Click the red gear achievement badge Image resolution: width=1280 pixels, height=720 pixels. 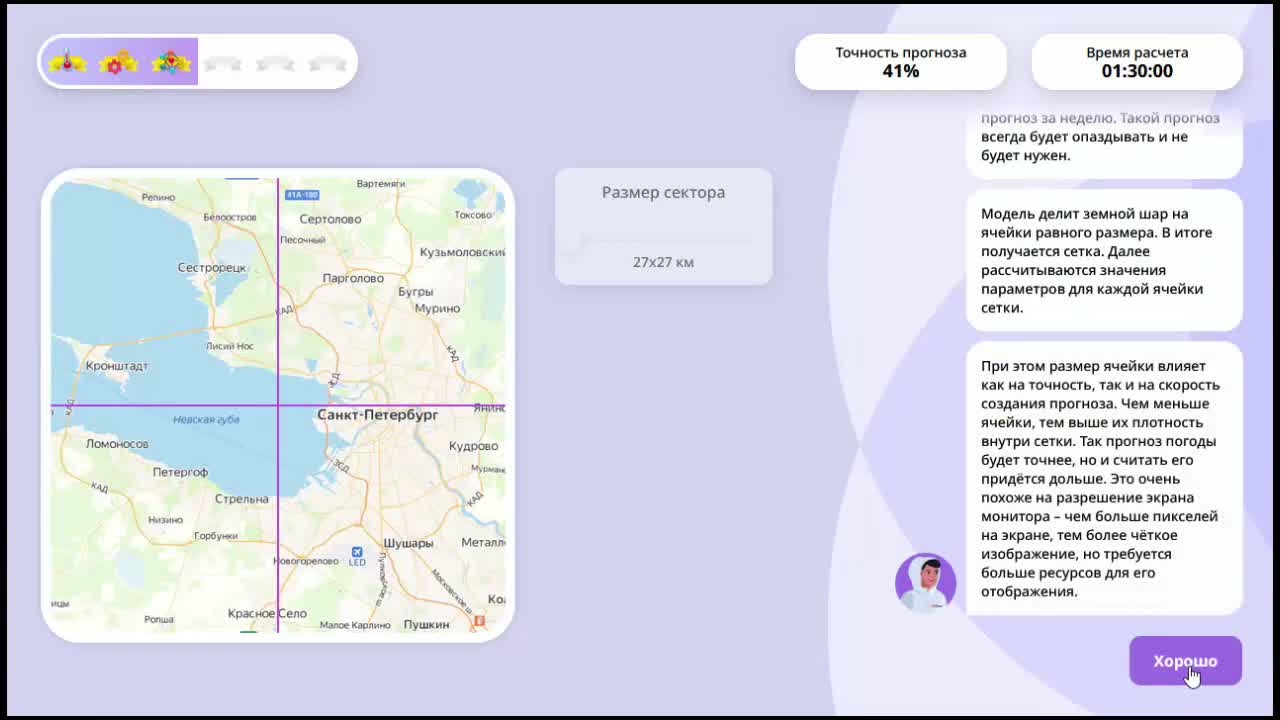click(x=118, y=62)
